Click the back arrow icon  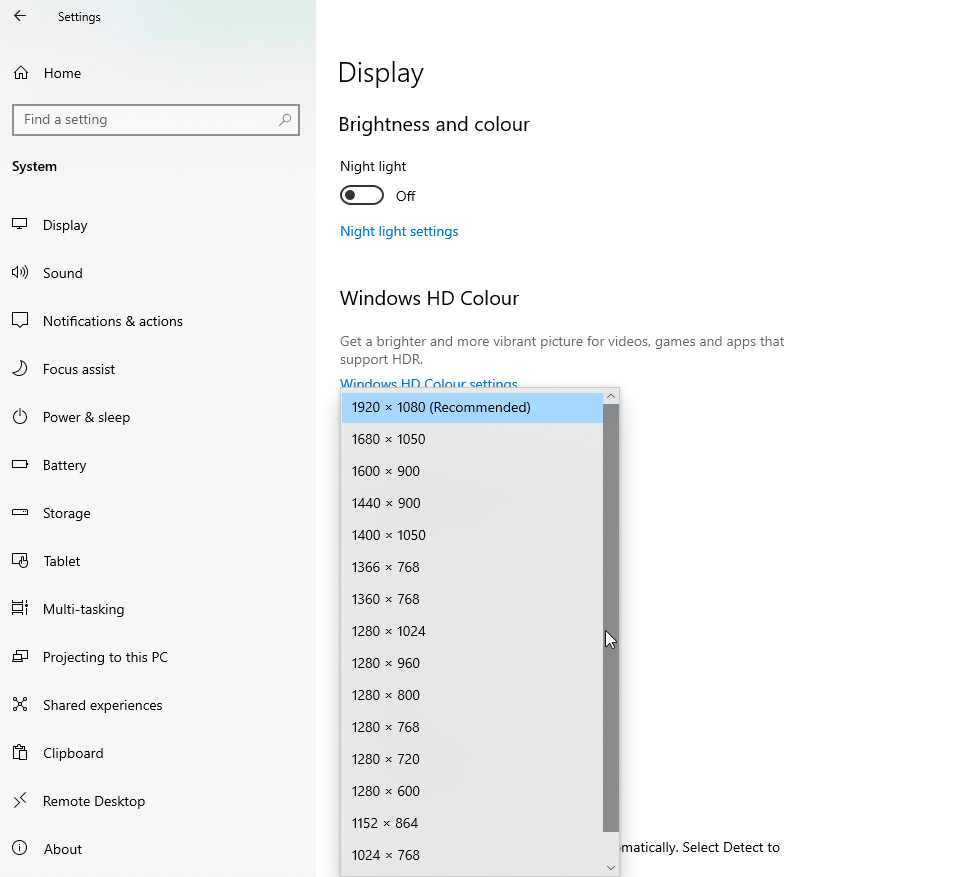tap(20, 16)
